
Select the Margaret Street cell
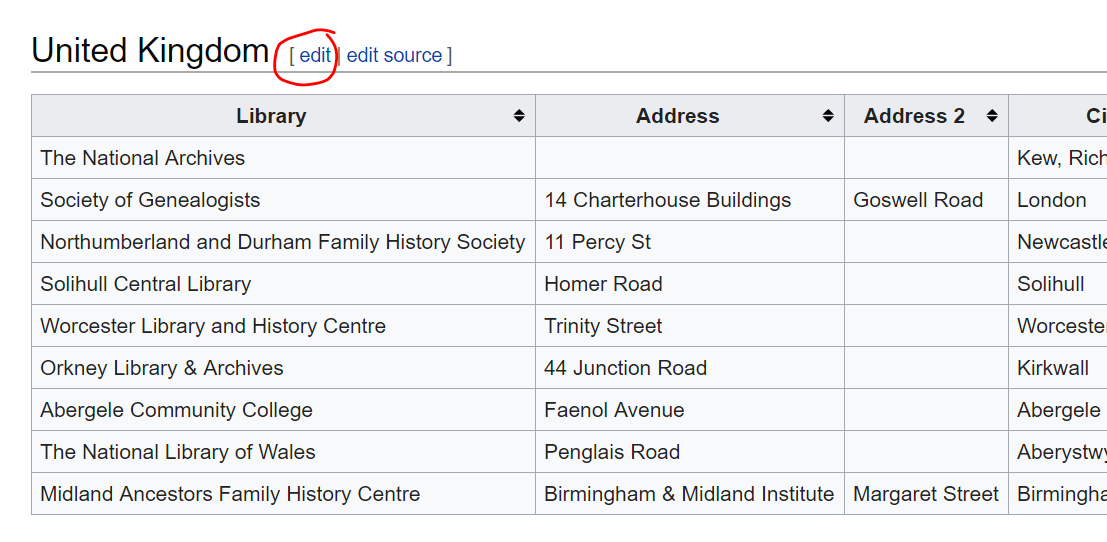click(926, 494)
